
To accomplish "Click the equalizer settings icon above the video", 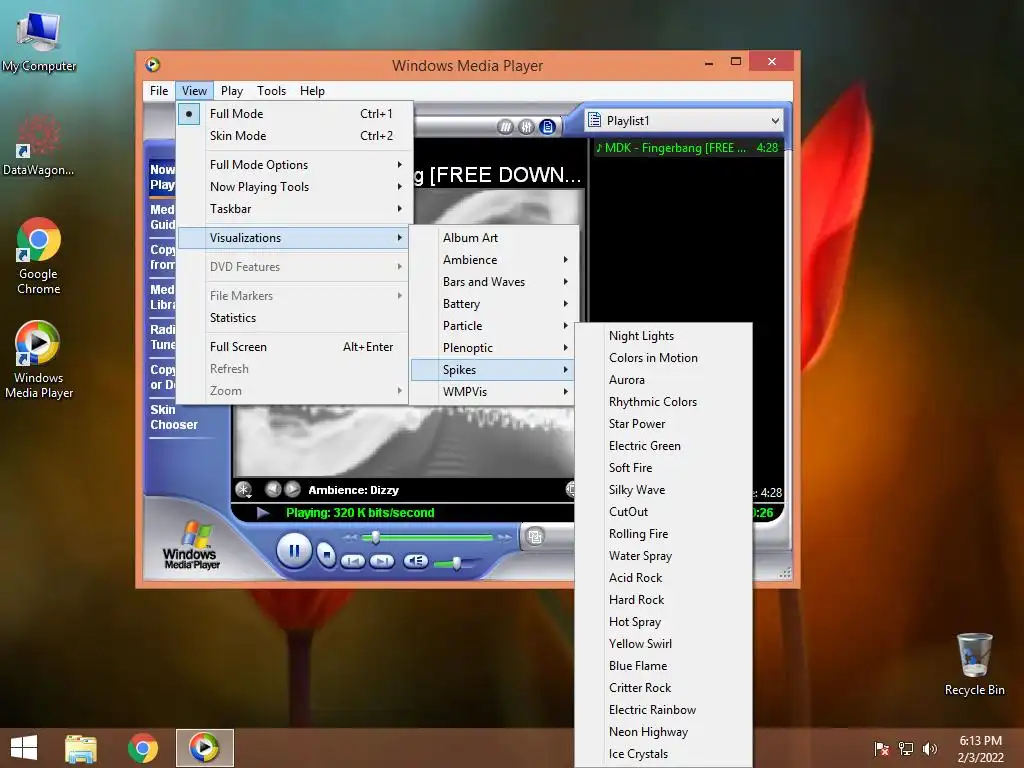I will [526, 127].
